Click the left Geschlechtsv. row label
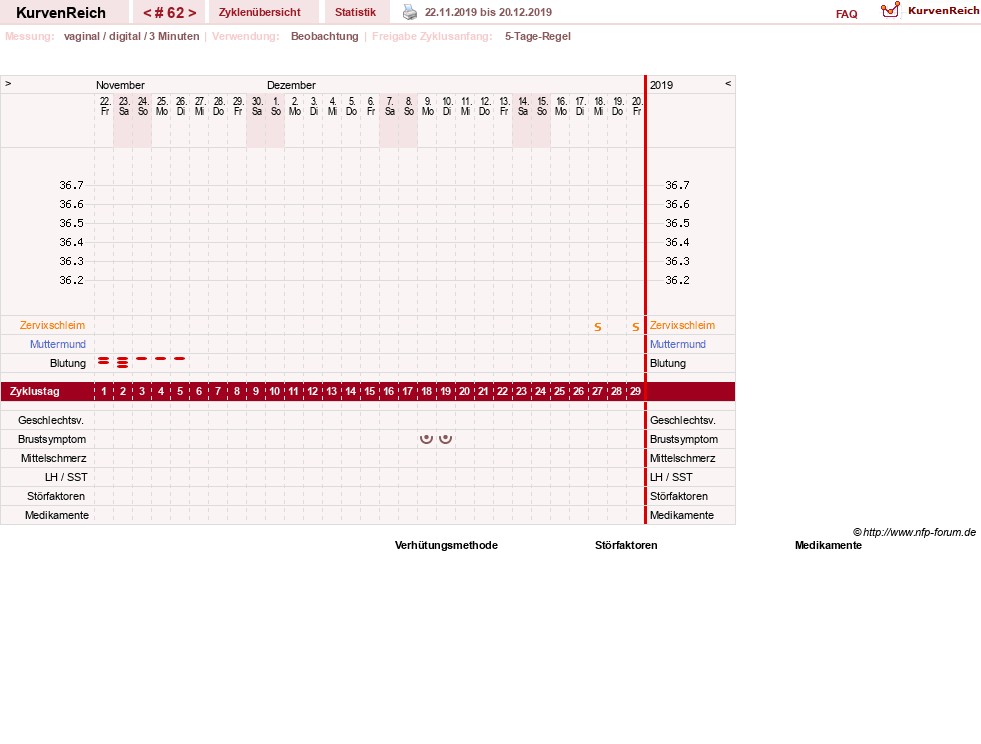The image size is (981, 744). coord(51,420)
